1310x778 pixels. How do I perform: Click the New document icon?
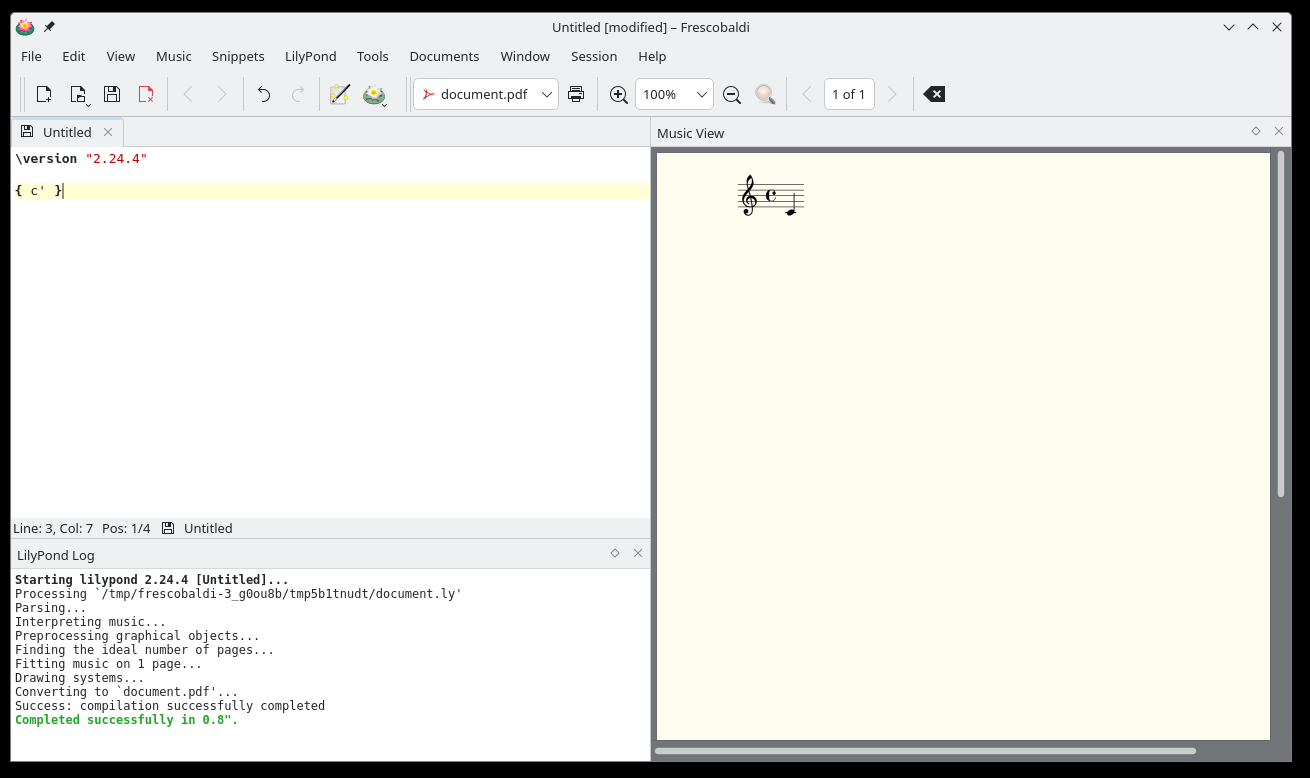(x=44, y=94)
